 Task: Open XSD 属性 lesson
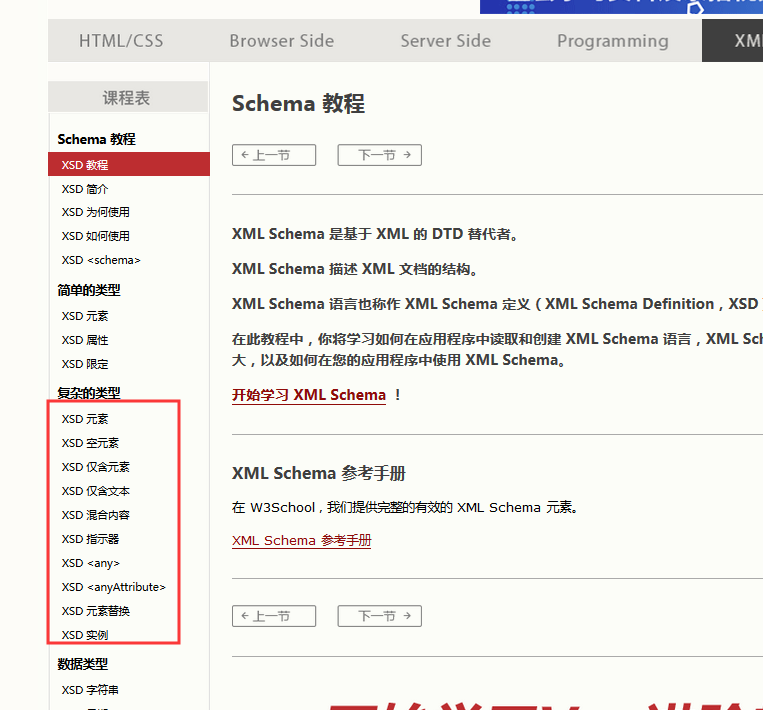click(85, 340)
